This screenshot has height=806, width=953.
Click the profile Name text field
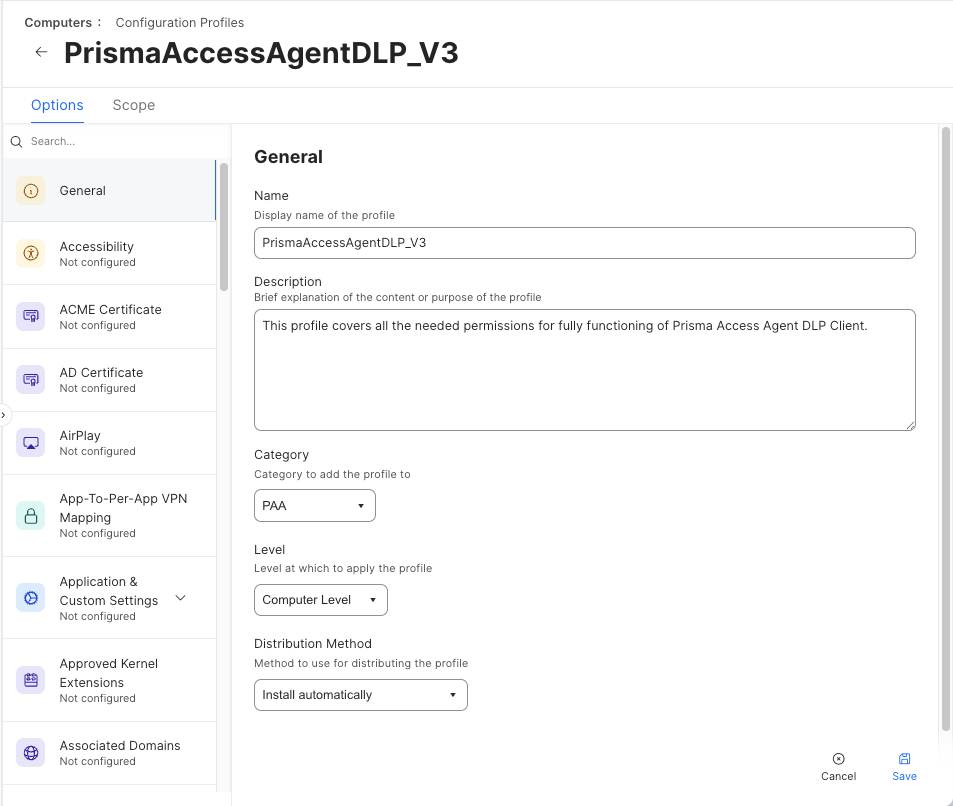(x=585, y=243)
